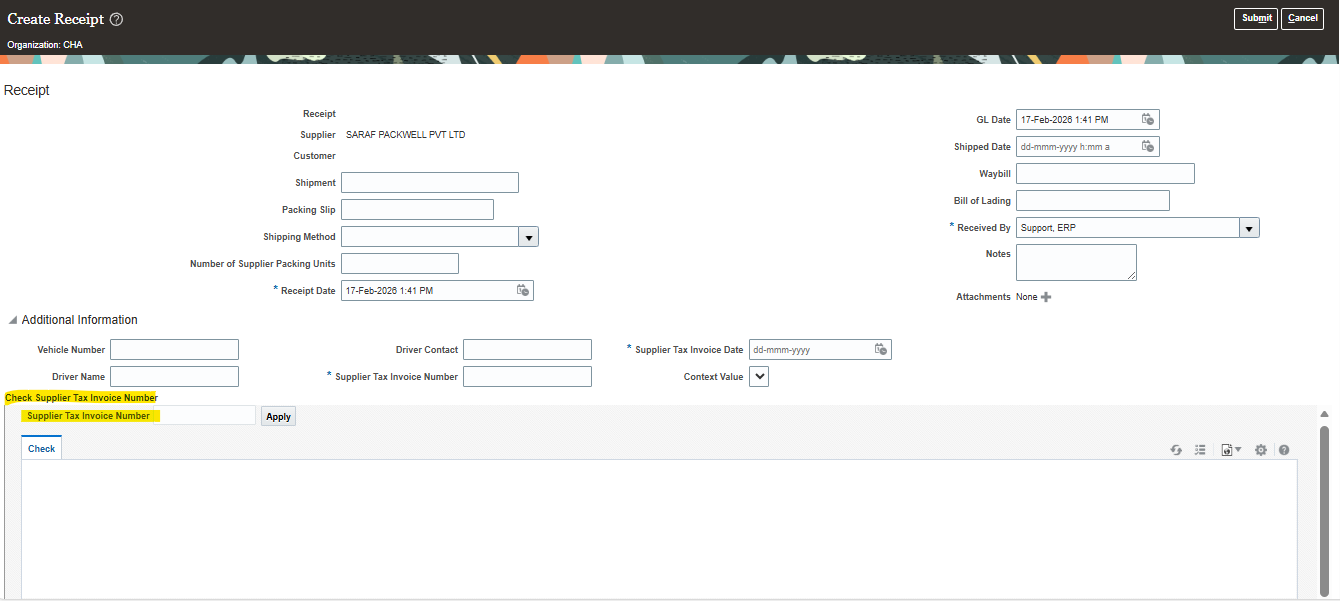The height and width of the screenshot is (601, 1340).
Task: Open the GL Date calendar picker
Action: point(1148,119)
